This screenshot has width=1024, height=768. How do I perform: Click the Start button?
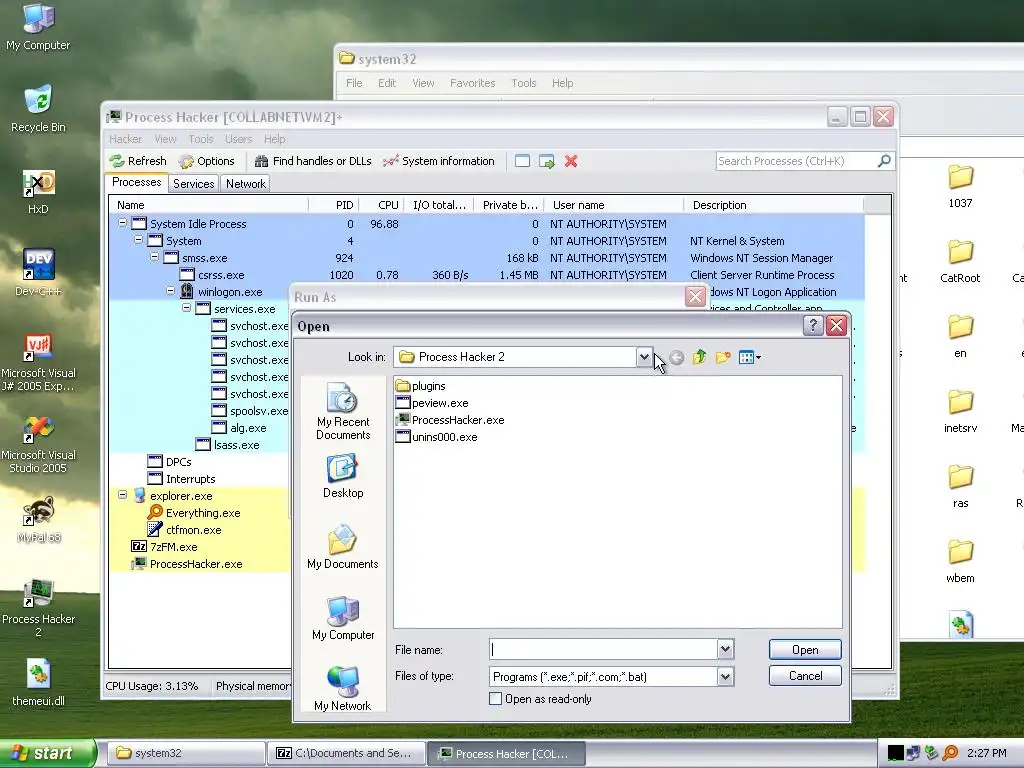pyautogui.click(x=47, y=753)
